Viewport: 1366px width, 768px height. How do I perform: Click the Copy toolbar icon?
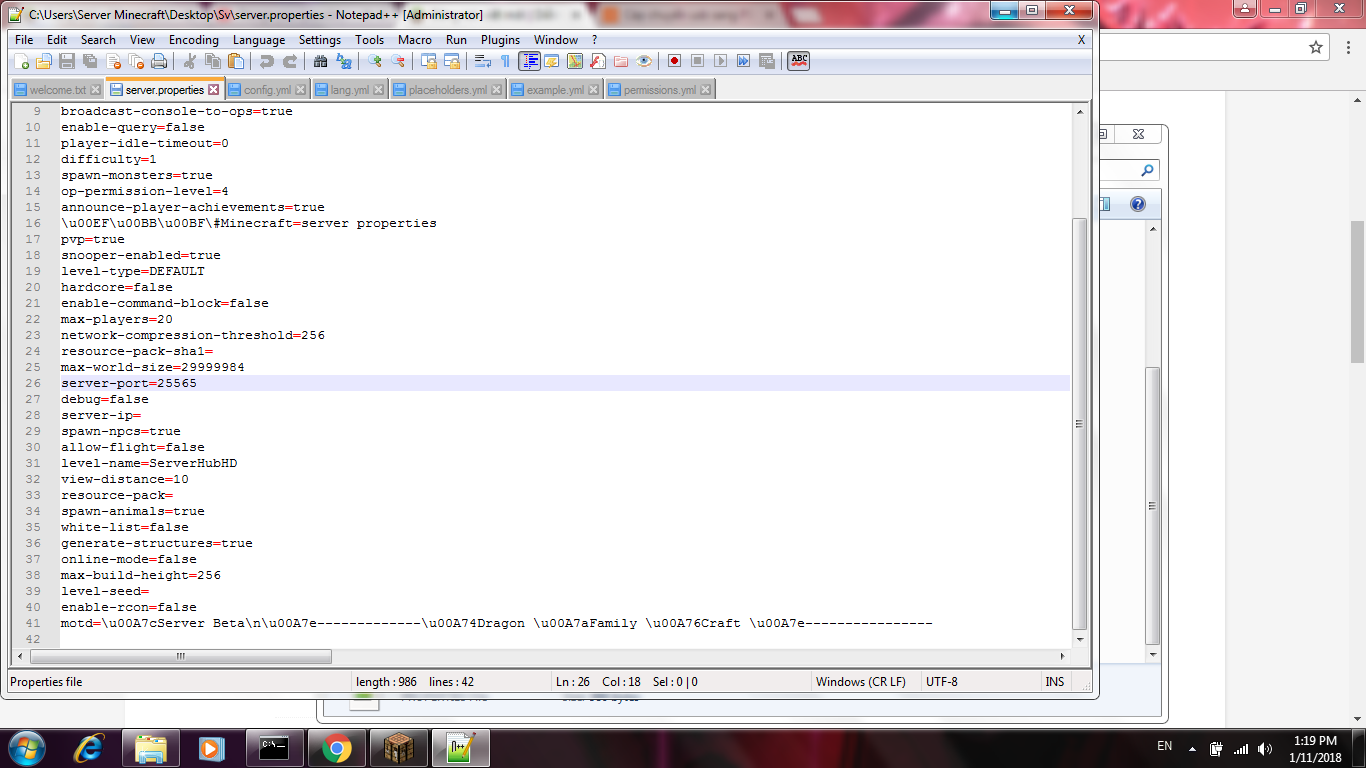[213, 61]
